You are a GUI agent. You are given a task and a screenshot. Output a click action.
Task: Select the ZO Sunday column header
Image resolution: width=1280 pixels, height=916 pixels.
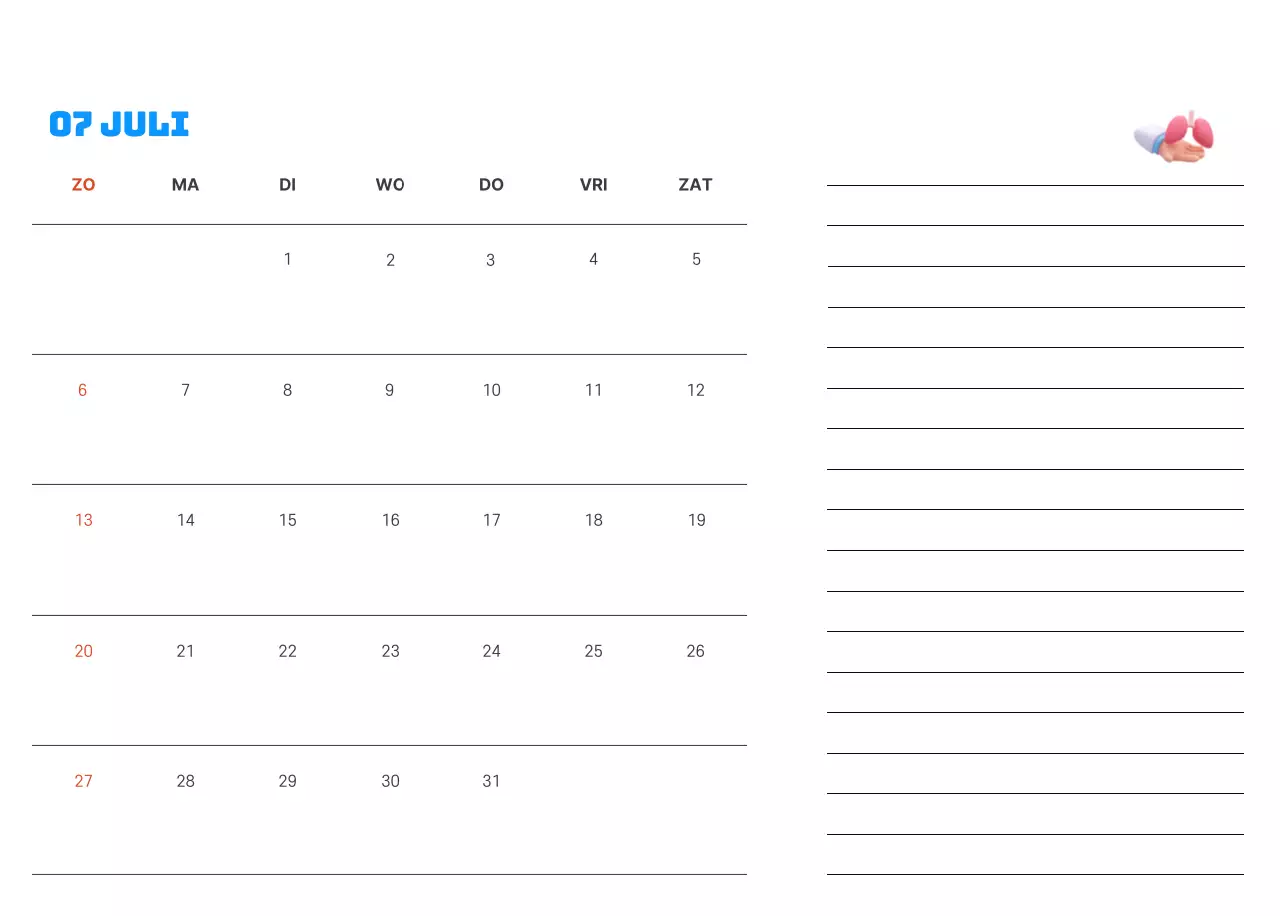(x=84, y=185)
